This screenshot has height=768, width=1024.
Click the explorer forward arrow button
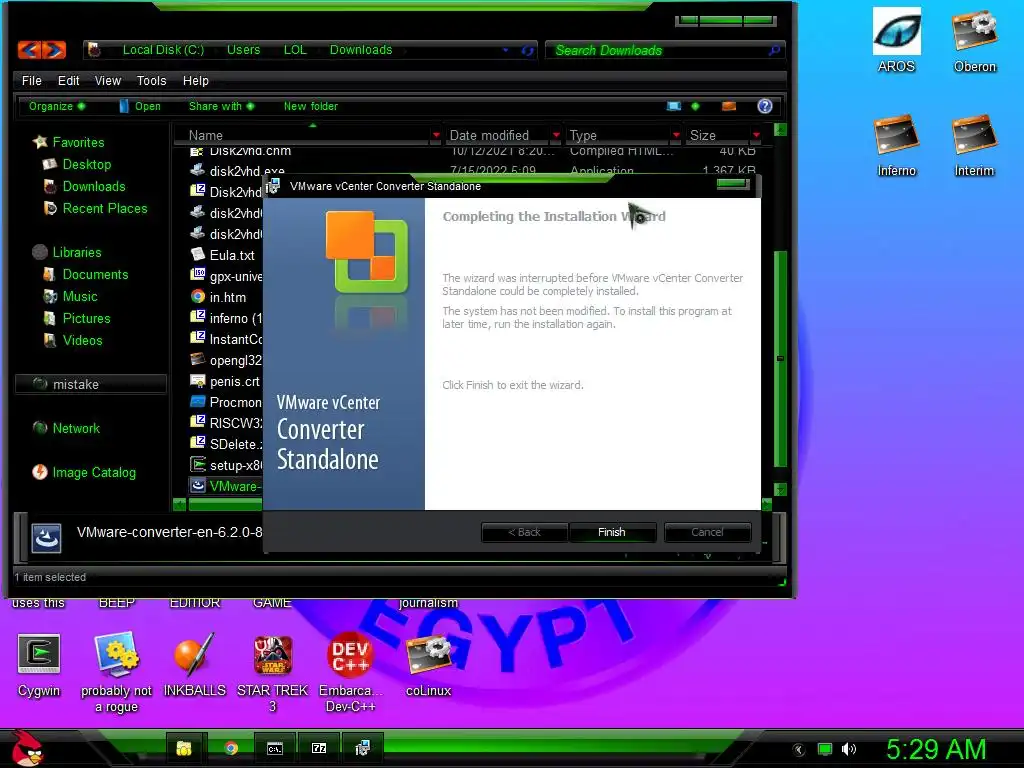point(55,50)
